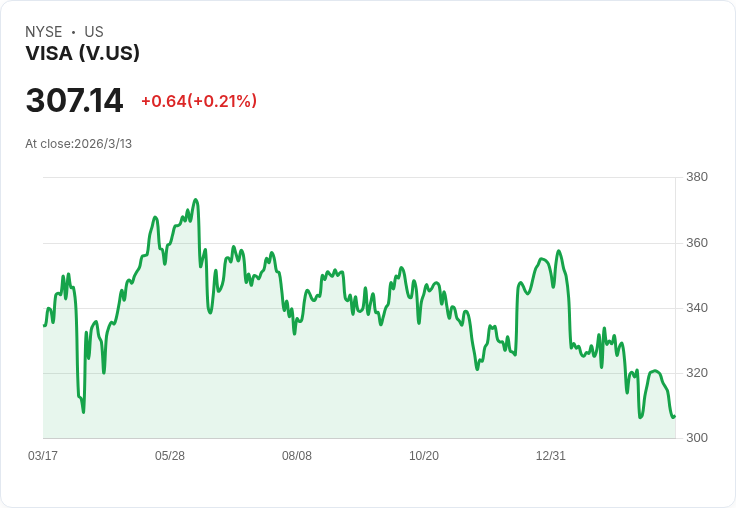Click the 05/28 date on the x-axis
This screenshot has height=508, width=736.
[170, 456]
